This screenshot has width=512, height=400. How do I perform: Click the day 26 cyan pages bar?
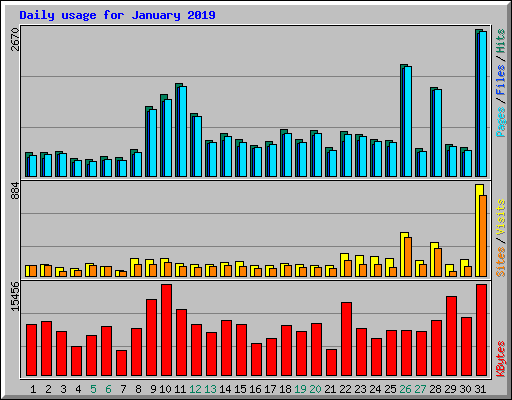click(408, 121)
